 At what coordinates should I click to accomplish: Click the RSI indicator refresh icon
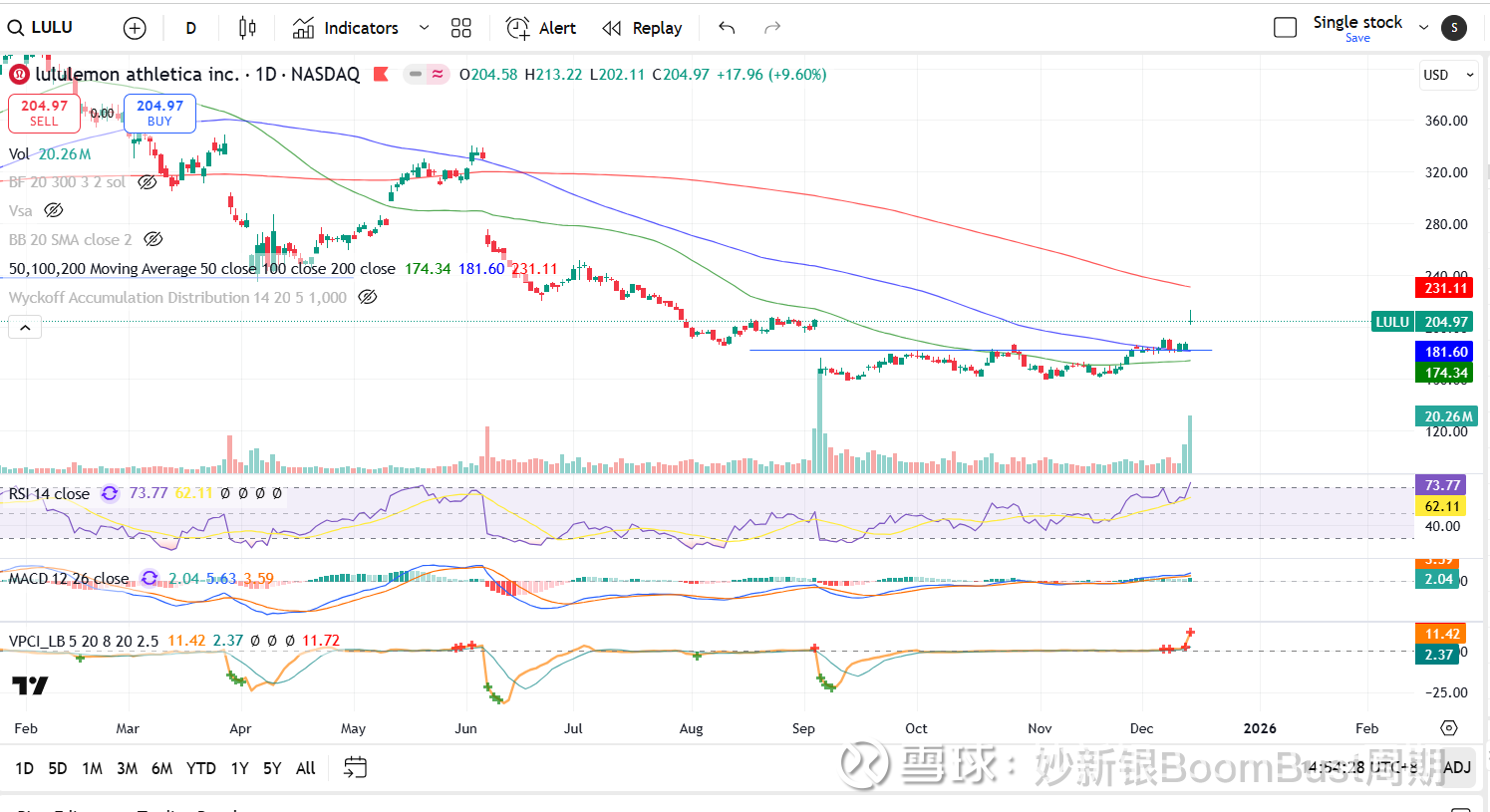110,494
